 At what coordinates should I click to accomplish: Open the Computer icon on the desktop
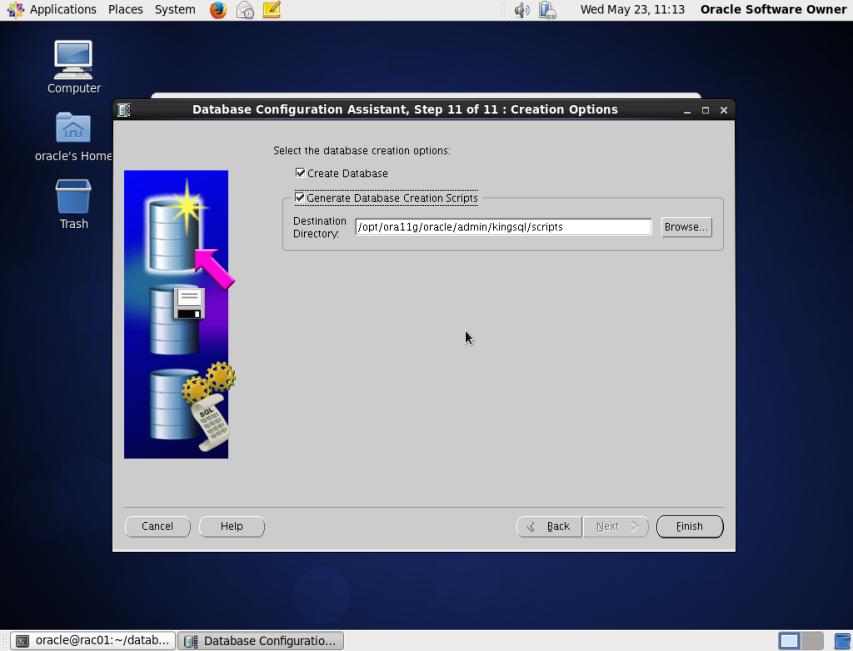(72, 60)
